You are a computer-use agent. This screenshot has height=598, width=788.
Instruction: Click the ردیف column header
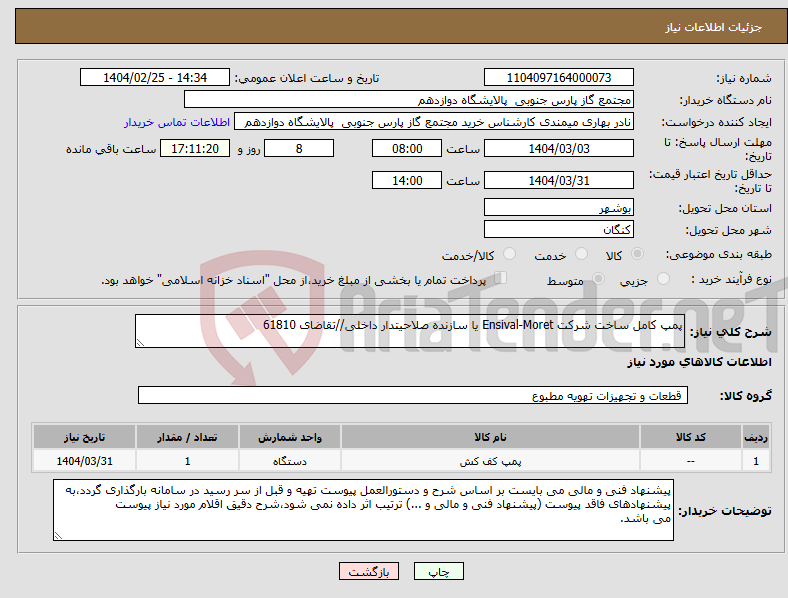click(x=756, y=437)
